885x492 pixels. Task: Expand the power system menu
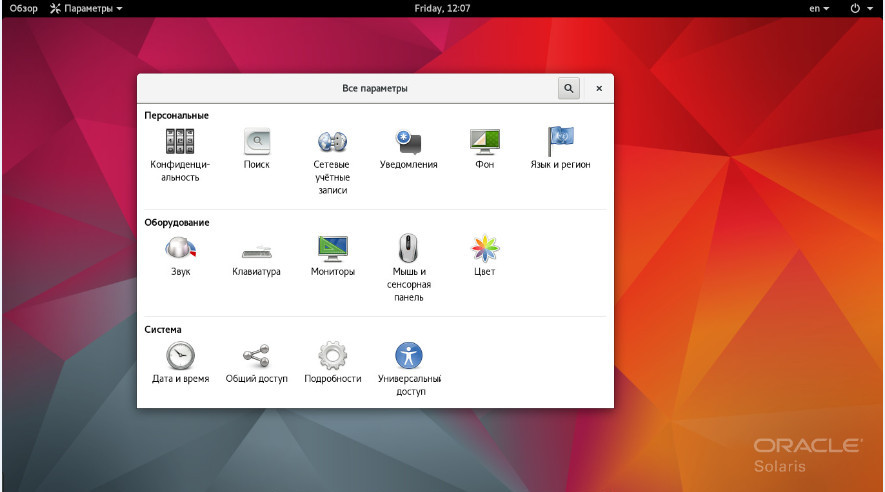(x=859, y=8)
